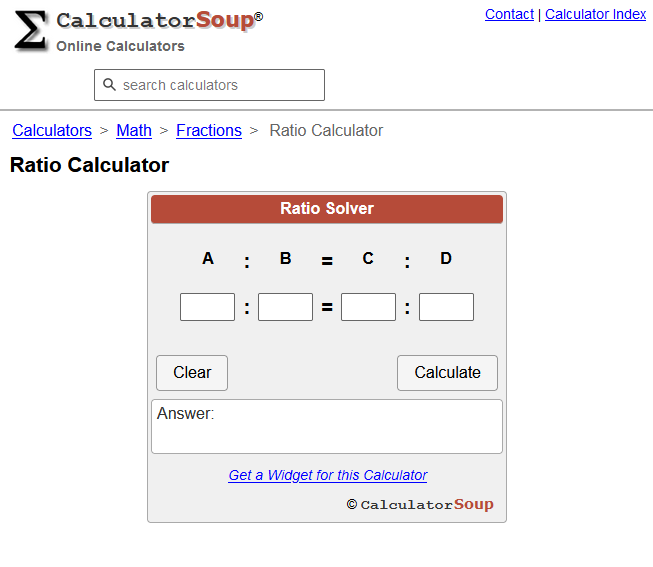Screen dimensions: 653x567
Task: Go to Math breadcrumb
Action: [134, 130]
